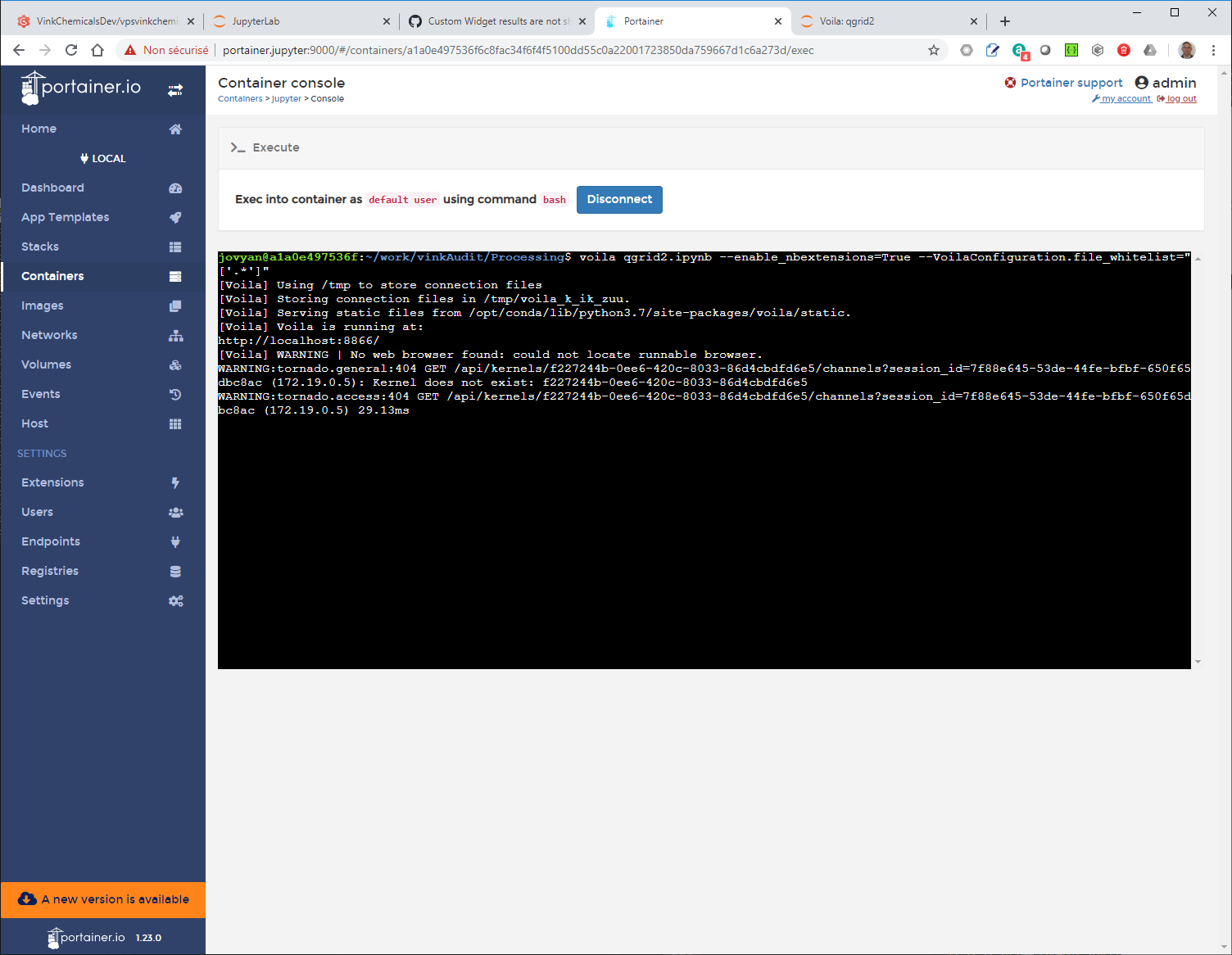Click the Registries database icon
Screen dimensions: 1232x955
click(175, 571)
